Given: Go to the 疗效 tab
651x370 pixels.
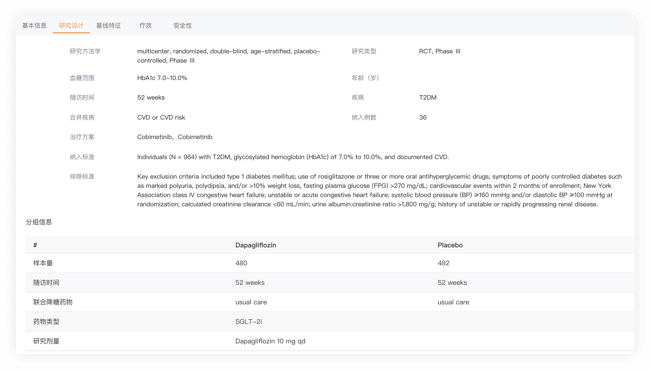Looking at the screenshot, I should 145,26.
